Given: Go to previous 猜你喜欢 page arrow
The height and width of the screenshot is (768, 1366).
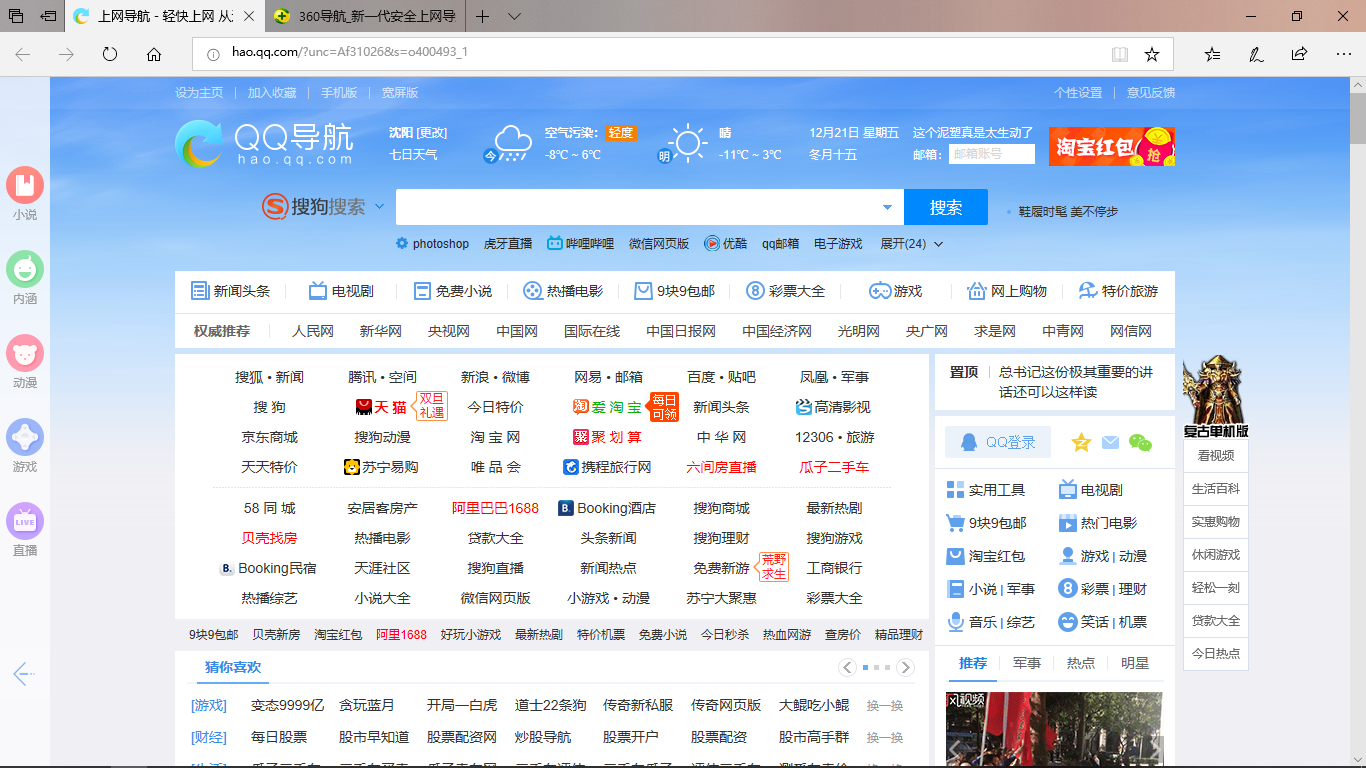Looking at the screenshot, I should (x=848, y=668).
